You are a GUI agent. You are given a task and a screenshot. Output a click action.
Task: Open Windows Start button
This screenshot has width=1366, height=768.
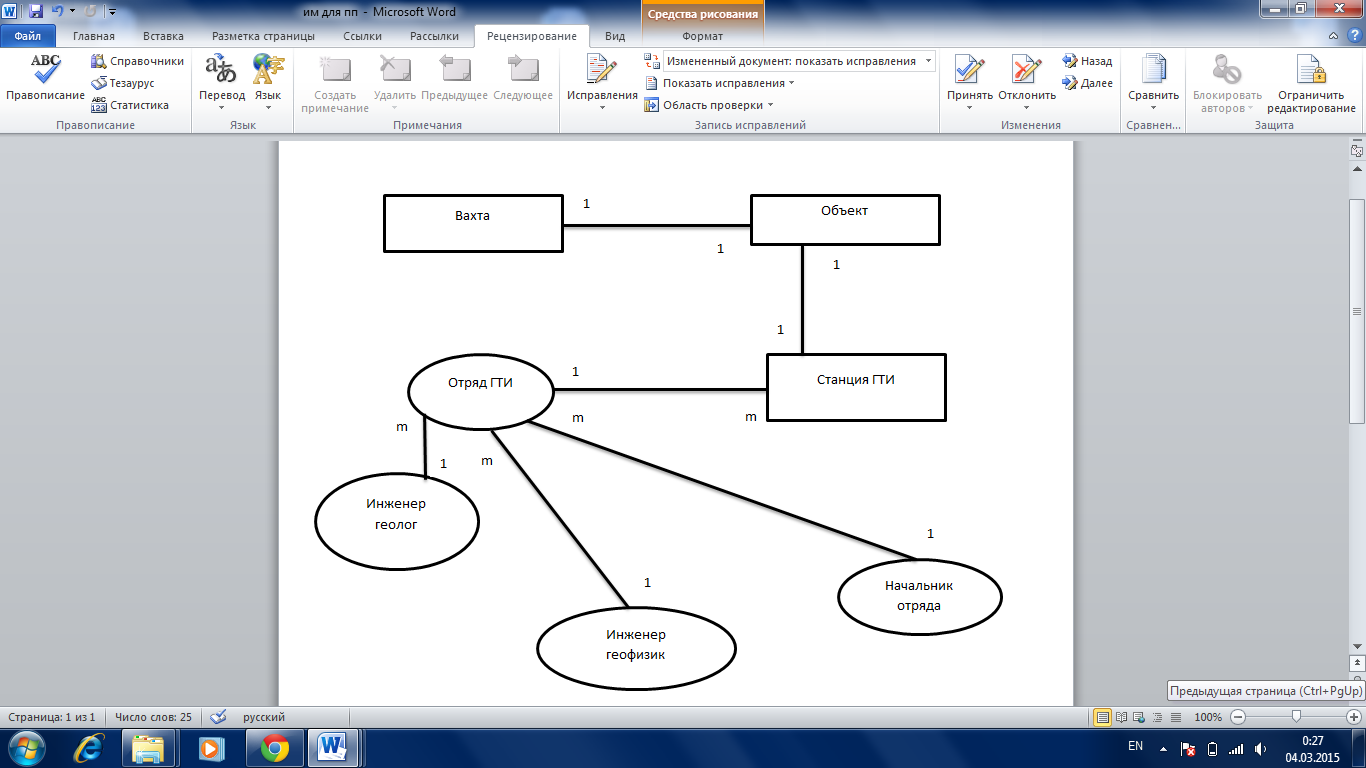[25, 747]
